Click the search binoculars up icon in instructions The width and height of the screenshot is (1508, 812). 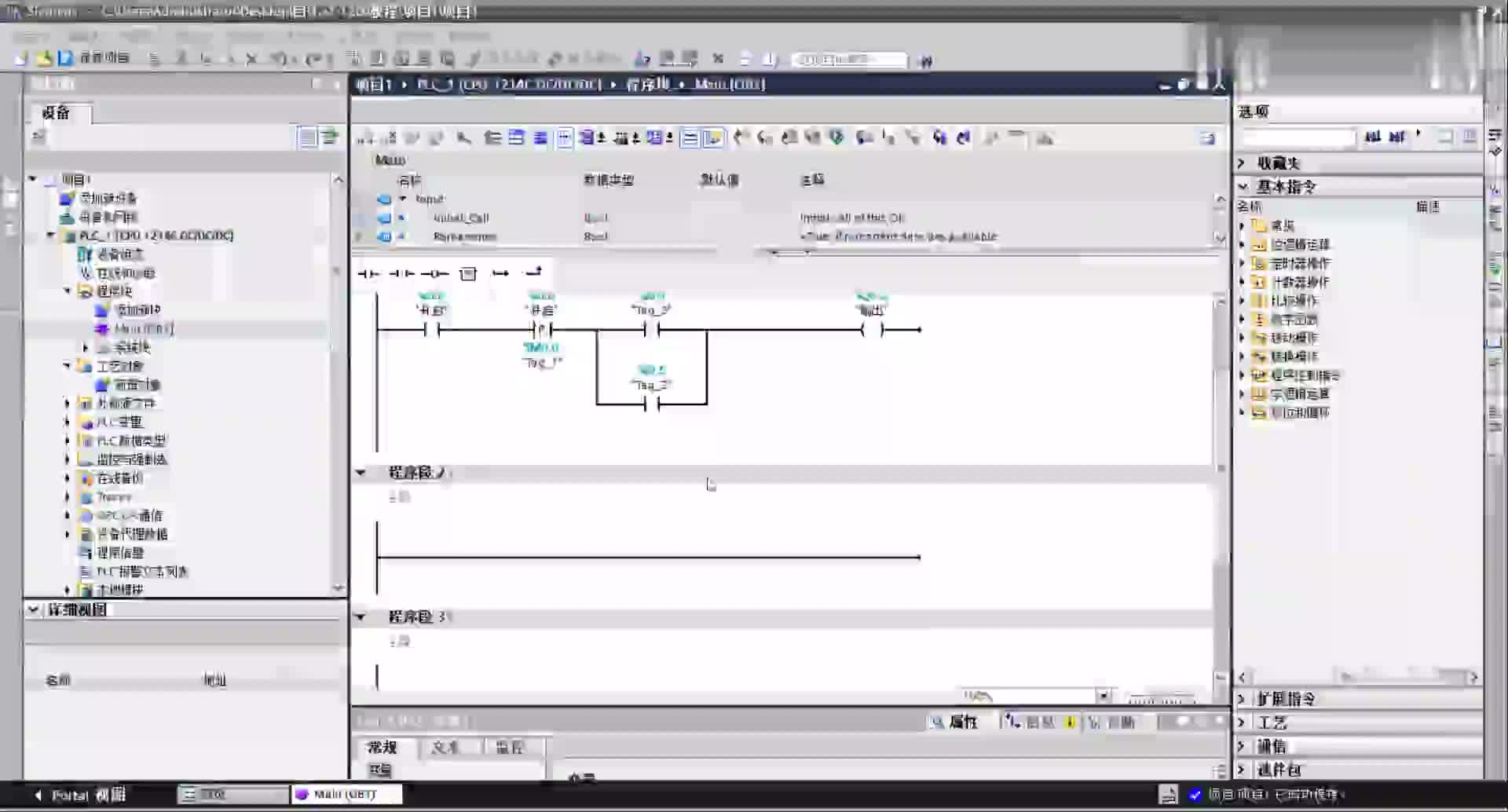point(1396,137)
